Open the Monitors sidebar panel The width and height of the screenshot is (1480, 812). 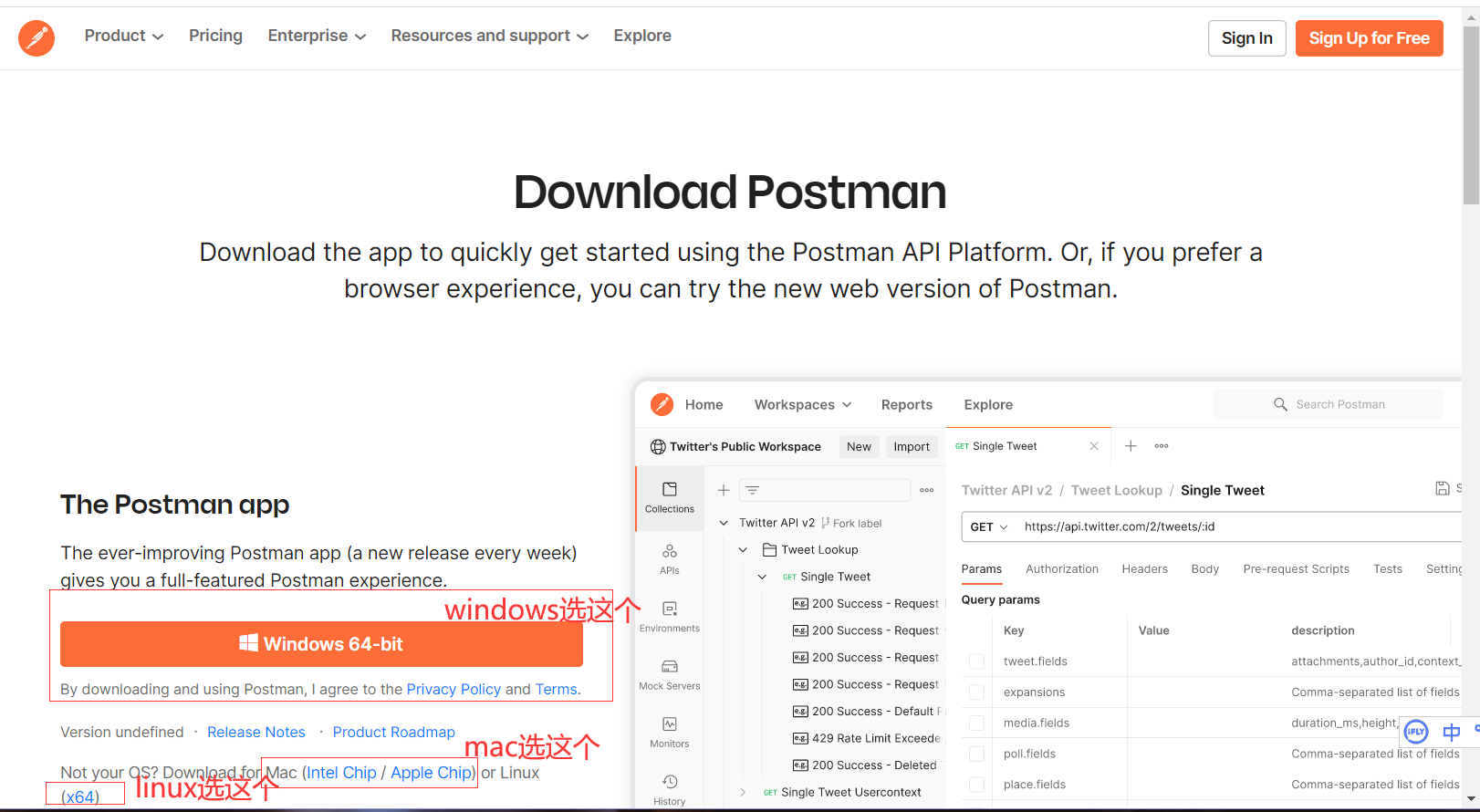point(670,732)
